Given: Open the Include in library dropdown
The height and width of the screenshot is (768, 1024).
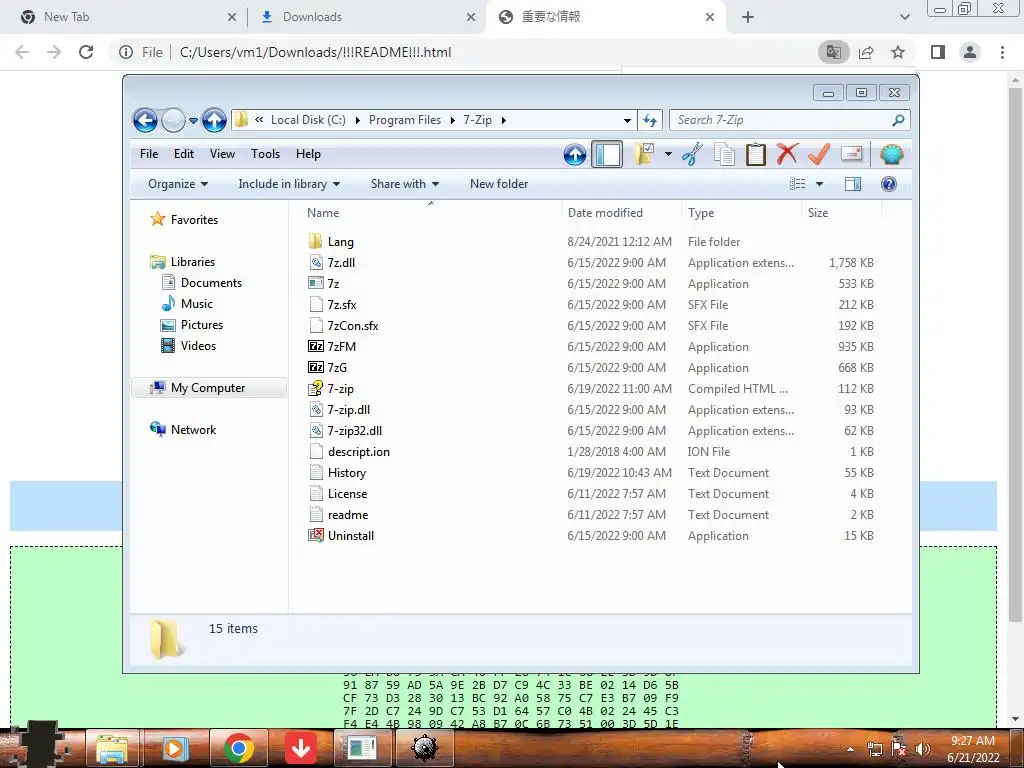Looking at the screenshot, I should 289,184.
